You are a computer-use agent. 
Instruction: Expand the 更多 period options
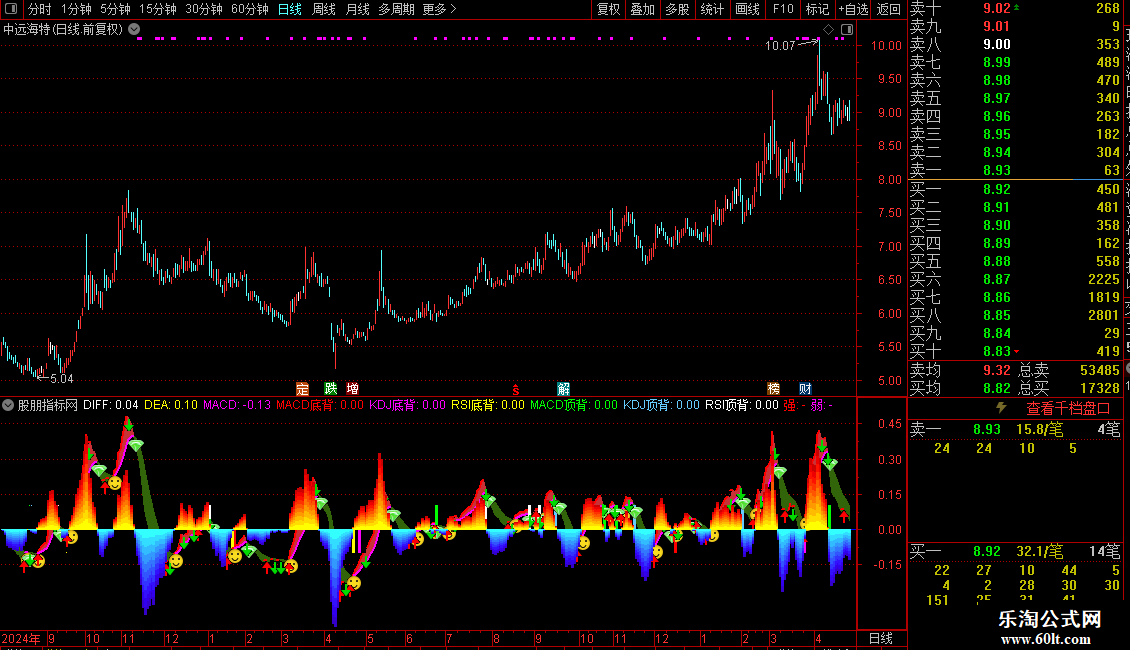[440, 9]
